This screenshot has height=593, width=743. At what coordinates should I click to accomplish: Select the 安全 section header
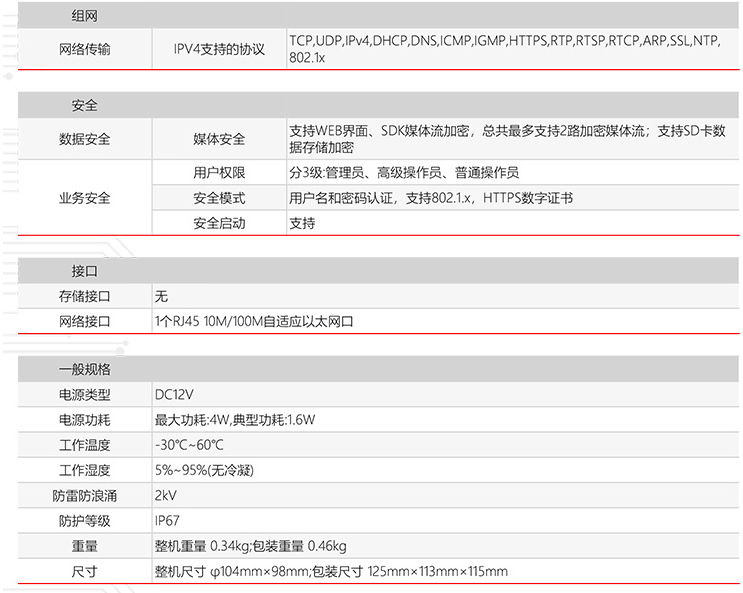coord(85,106)
